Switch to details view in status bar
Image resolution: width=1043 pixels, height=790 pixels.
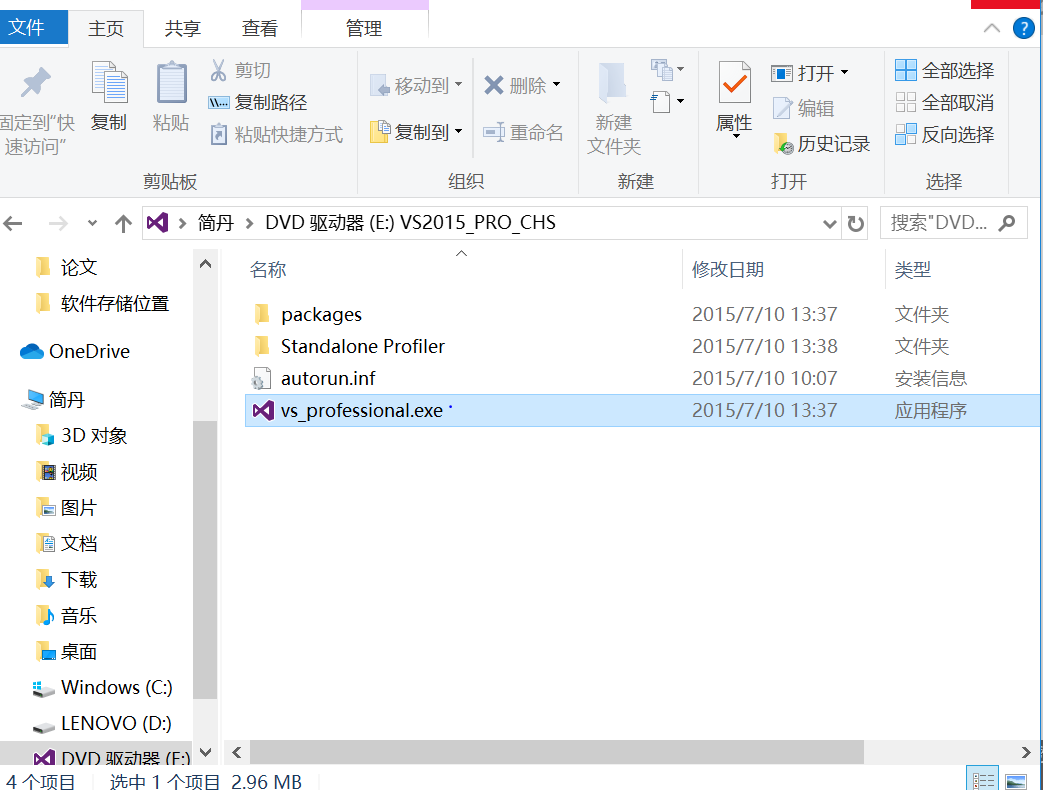(984, 780)
